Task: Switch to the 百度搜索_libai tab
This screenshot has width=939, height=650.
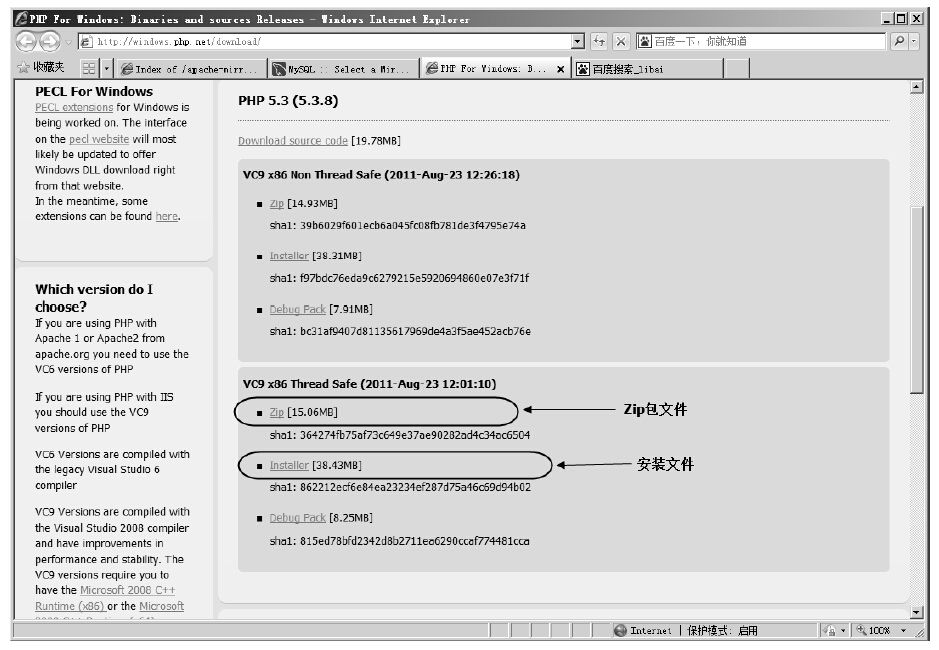Action: 647,69
